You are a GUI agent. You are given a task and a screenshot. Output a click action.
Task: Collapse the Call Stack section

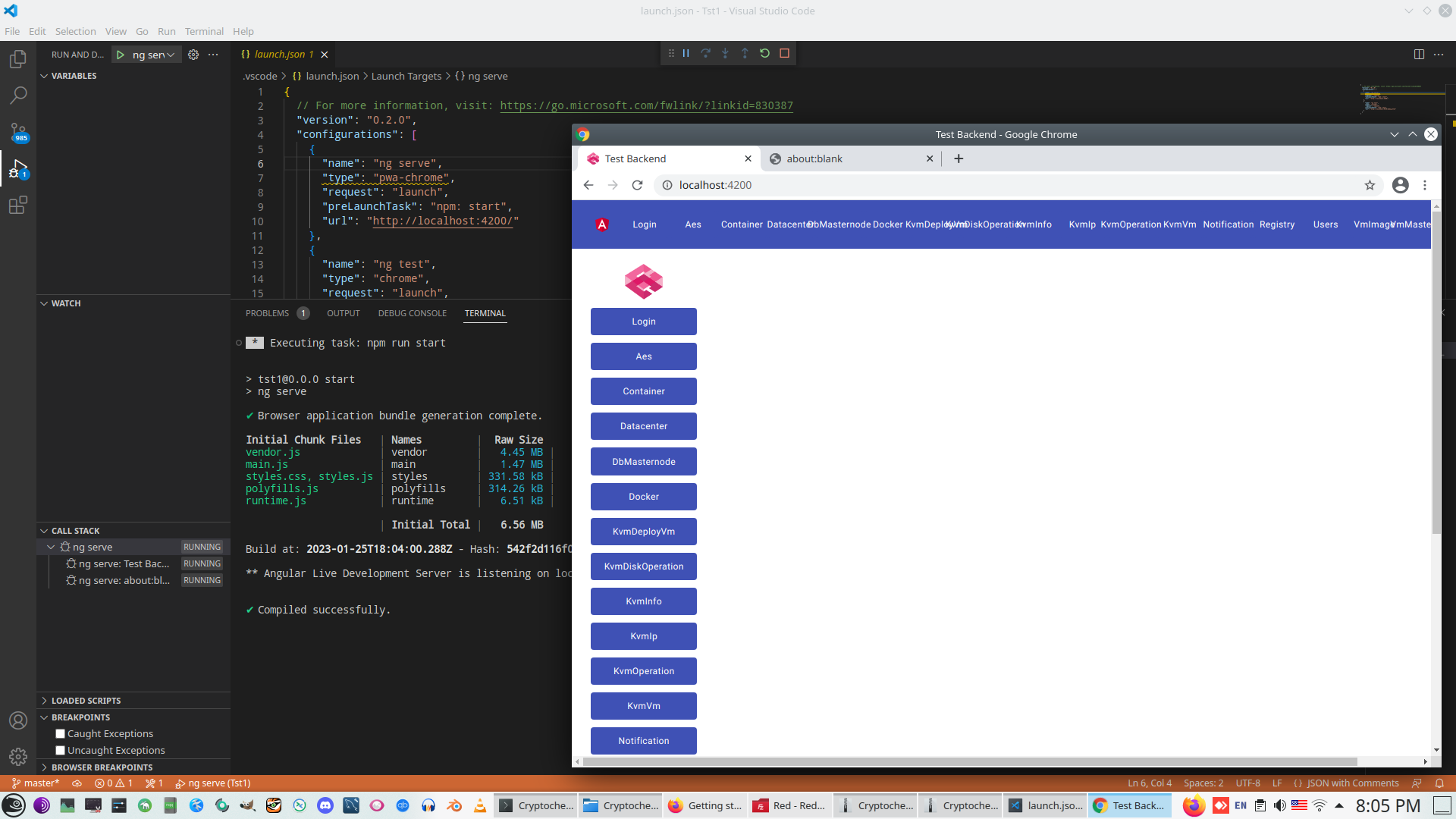click(x=75, y=531)
